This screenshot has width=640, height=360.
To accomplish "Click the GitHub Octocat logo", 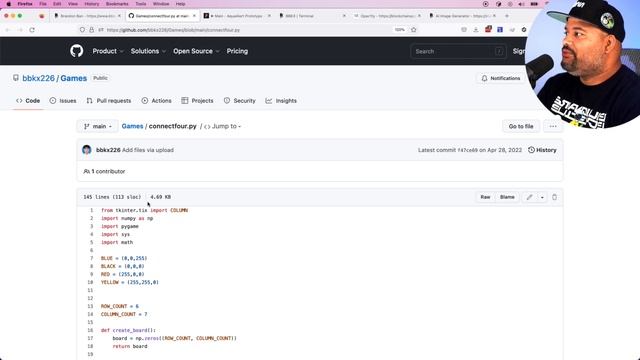I will coord(77,51).
